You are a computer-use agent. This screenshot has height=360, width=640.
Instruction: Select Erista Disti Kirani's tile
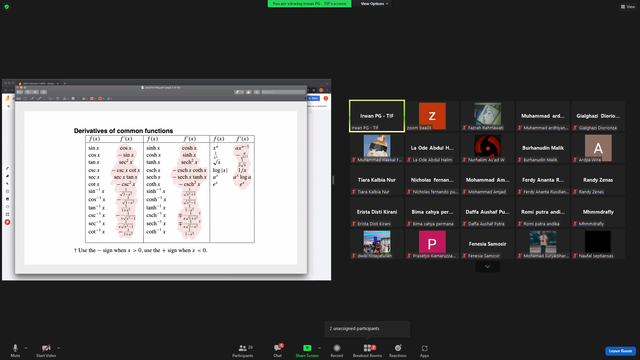(x=377, y=212)
